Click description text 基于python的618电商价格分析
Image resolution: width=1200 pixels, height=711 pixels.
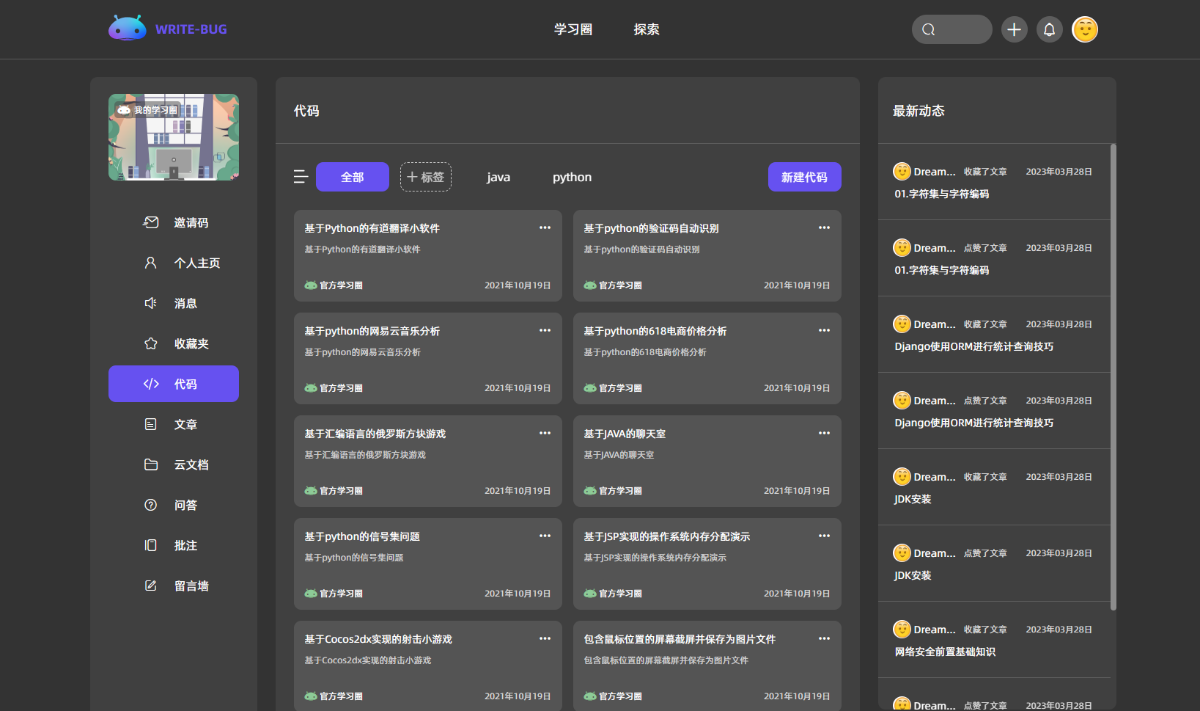(645, 352)
